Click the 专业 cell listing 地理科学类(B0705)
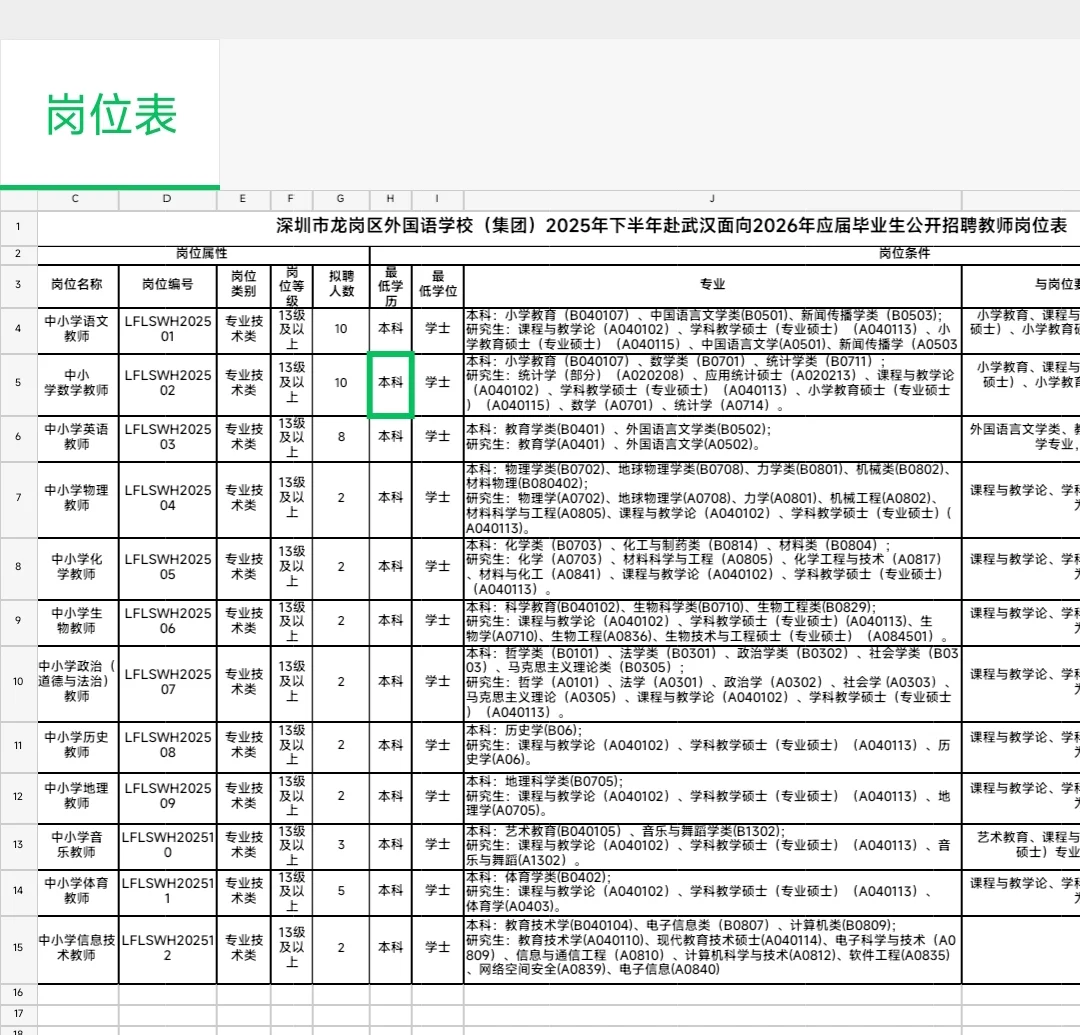The width and height of the screenshot is (1080, 1035). click(x=712, y=797)
